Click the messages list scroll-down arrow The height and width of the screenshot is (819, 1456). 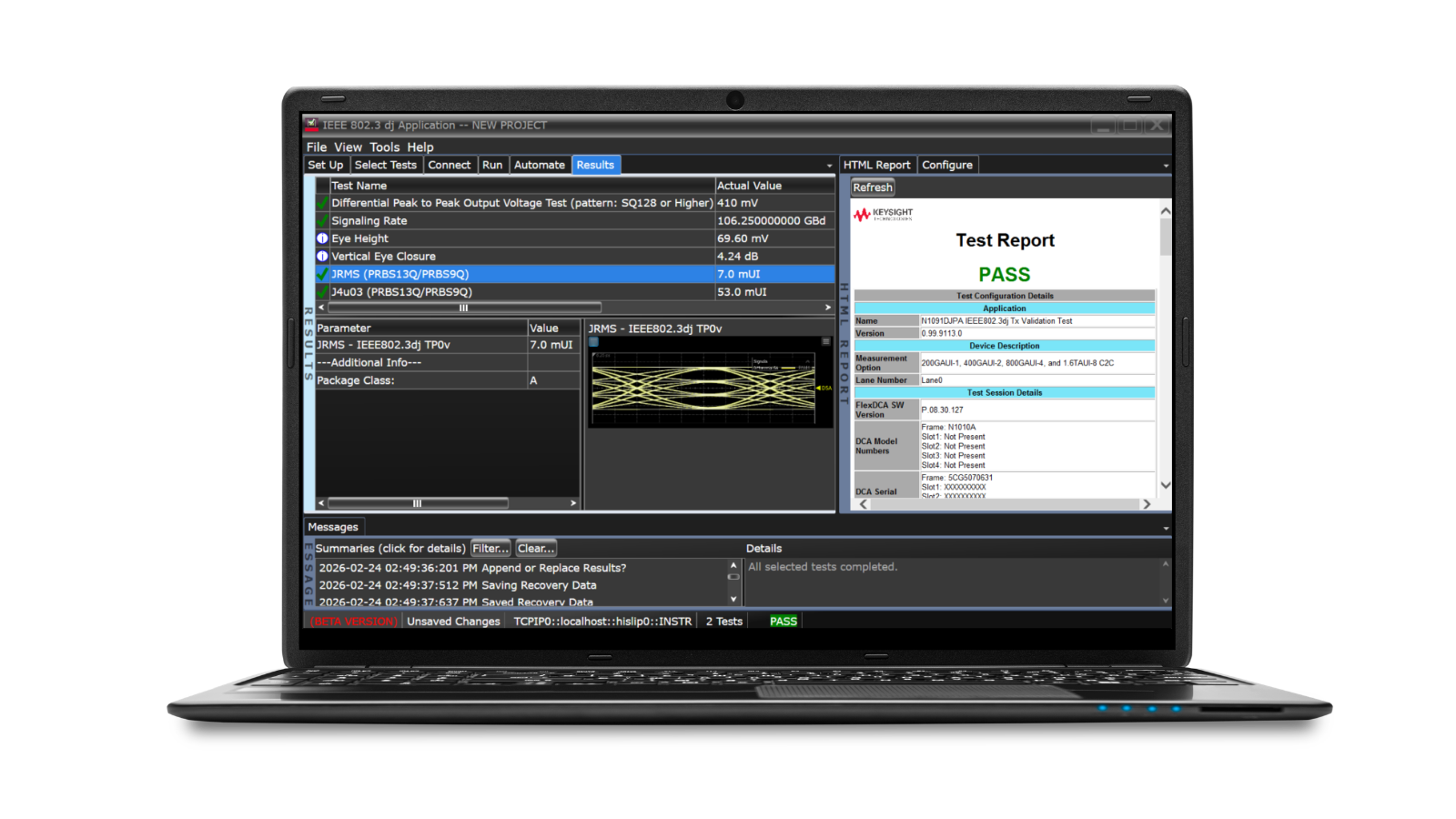(733, 599)
